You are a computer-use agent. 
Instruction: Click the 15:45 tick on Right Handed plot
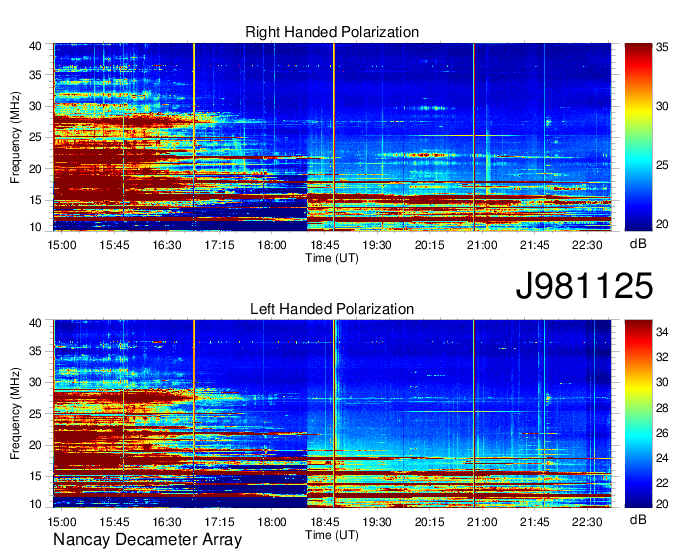[x=114, y=245]
